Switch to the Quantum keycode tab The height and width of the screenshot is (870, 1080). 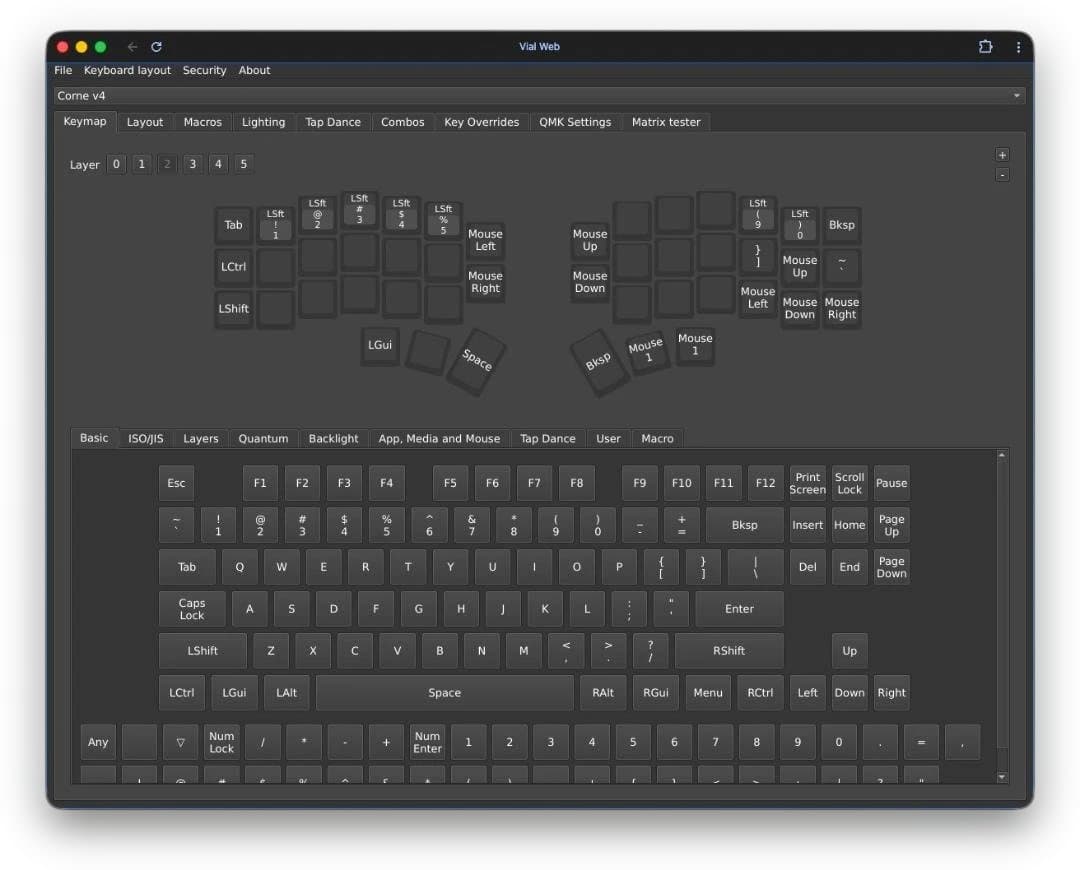[x=263, y=438]
